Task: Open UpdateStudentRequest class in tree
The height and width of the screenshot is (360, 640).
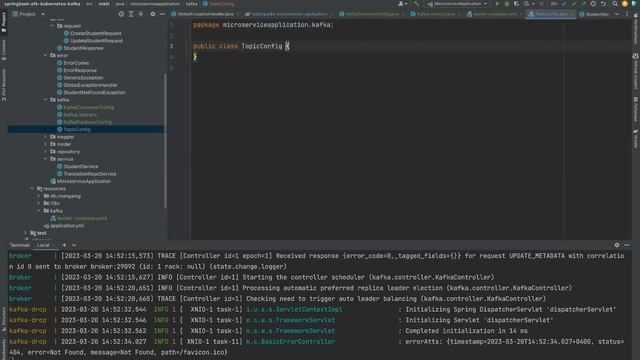Action: [x=96, y=40]
